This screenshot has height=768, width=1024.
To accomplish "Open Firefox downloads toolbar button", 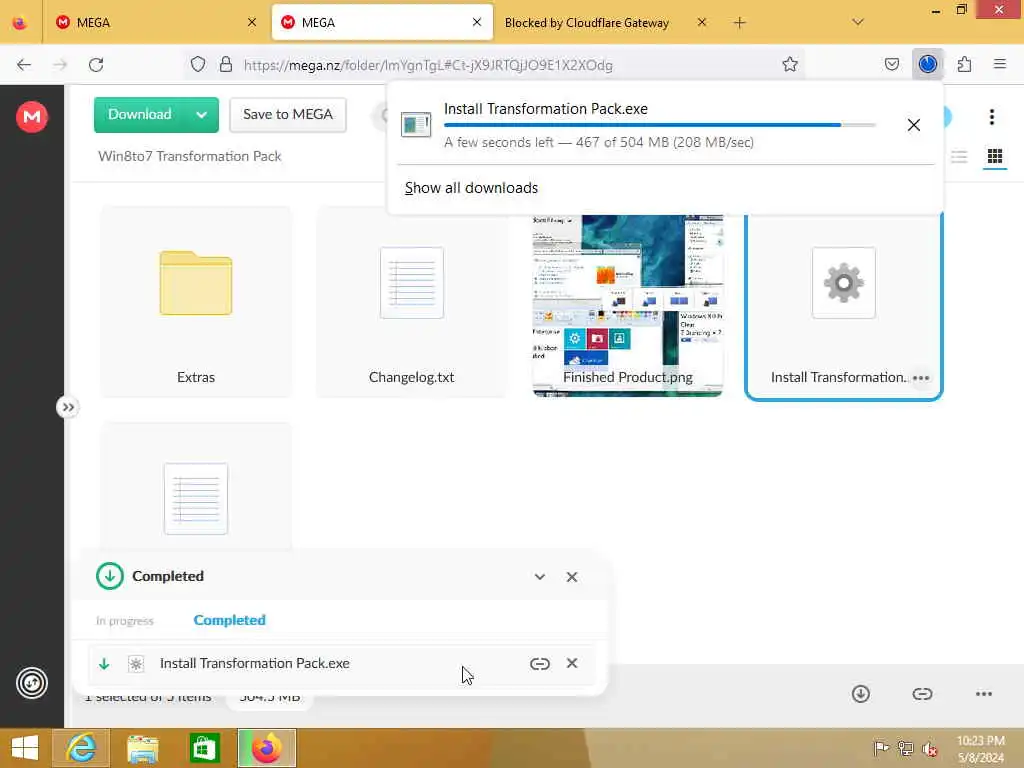I will [927, 64].
